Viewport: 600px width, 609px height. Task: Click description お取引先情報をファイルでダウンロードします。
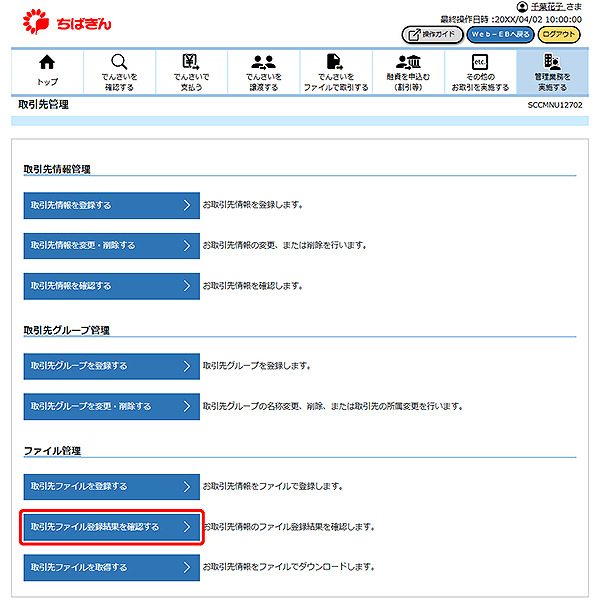point(289,567)
